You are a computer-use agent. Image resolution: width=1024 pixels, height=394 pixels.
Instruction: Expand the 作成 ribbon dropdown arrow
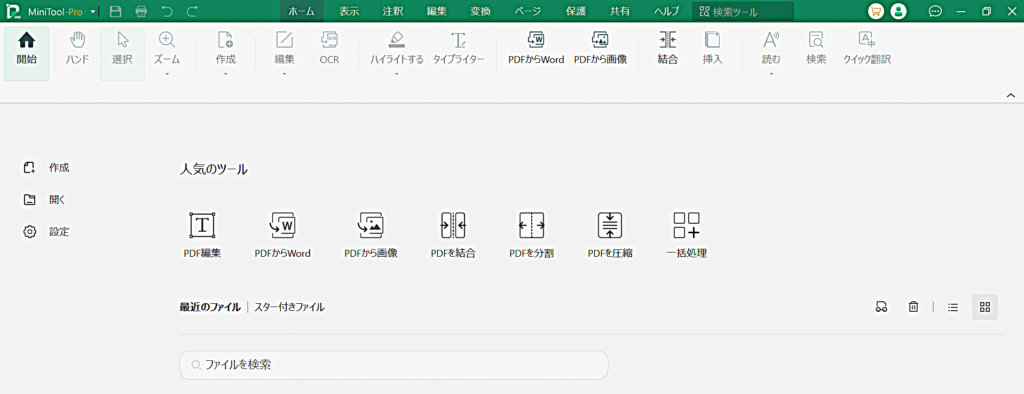click(225, 74)
